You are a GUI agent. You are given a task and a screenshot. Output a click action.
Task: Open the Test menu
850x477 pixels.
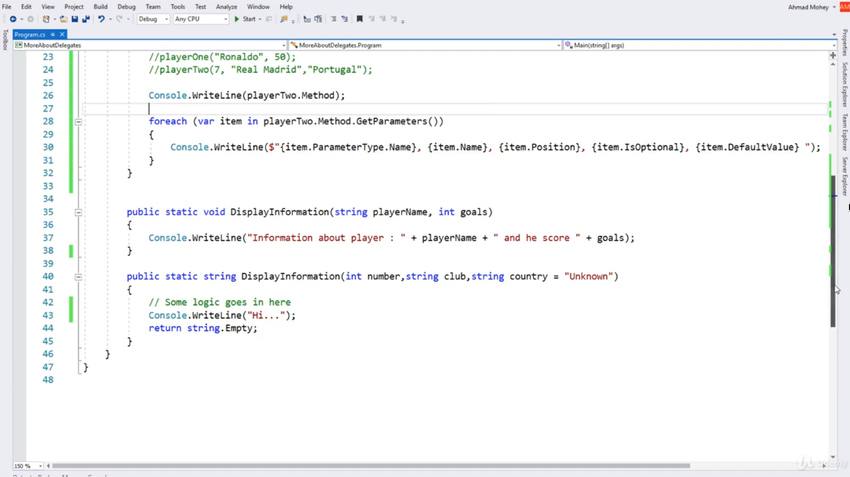[x=201, y=7]
